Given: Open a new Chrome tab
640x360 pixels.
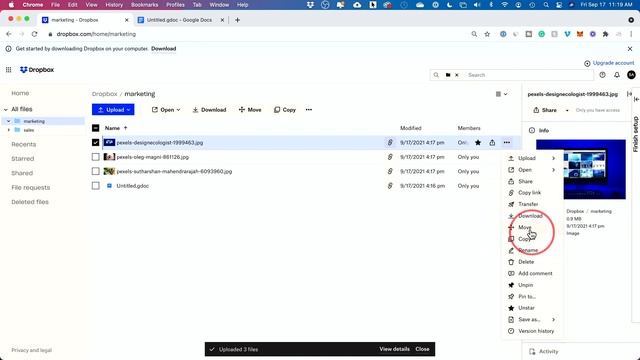Looking at the screenshot, I should tap(237, 20).
